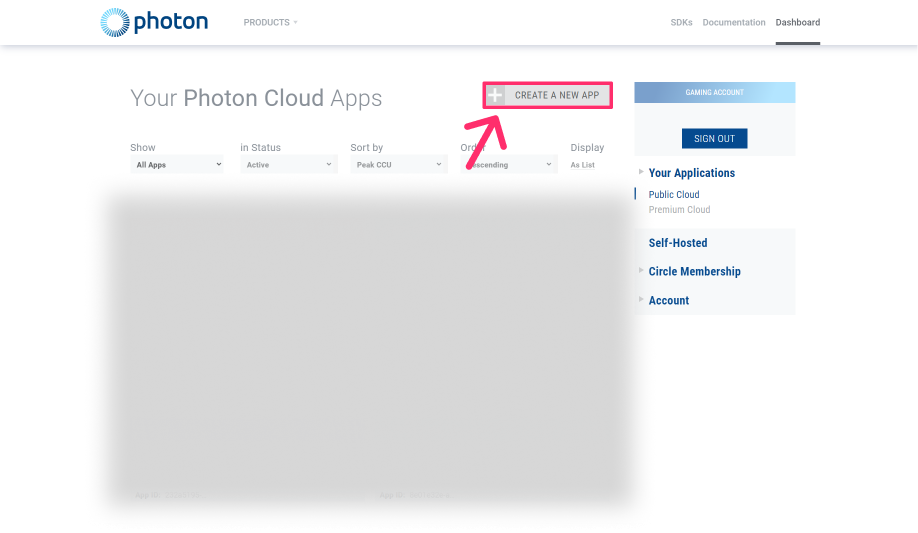
Task: Collapse the Your Applications expander arrow
Action: point(641,172)
